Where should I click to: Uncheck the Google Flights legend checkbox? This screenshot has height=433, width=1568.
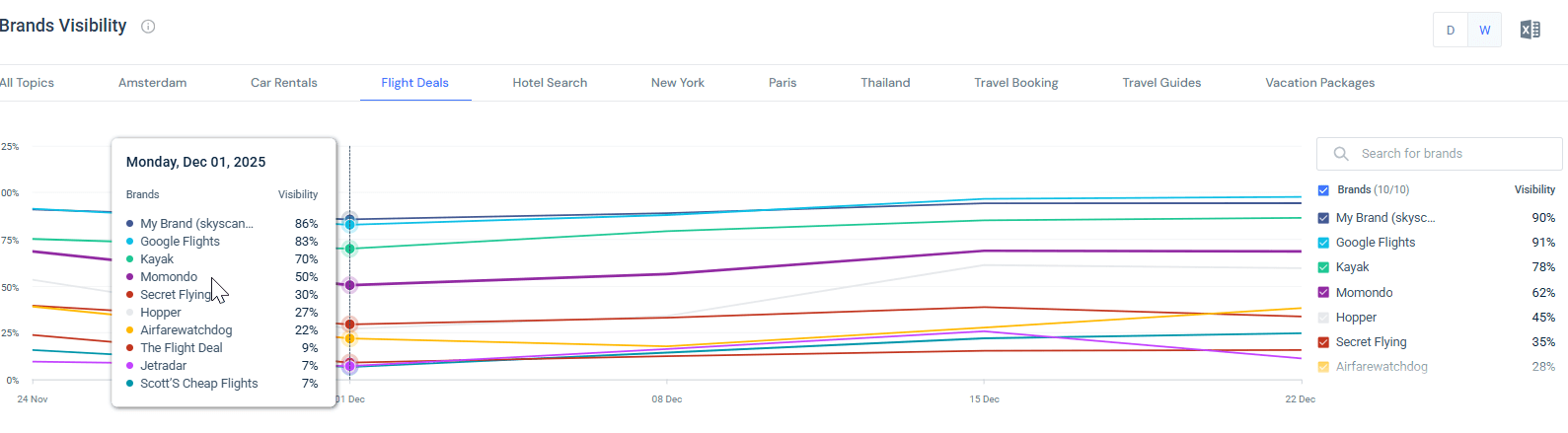pyautogui.click(x=1323, y=243)
